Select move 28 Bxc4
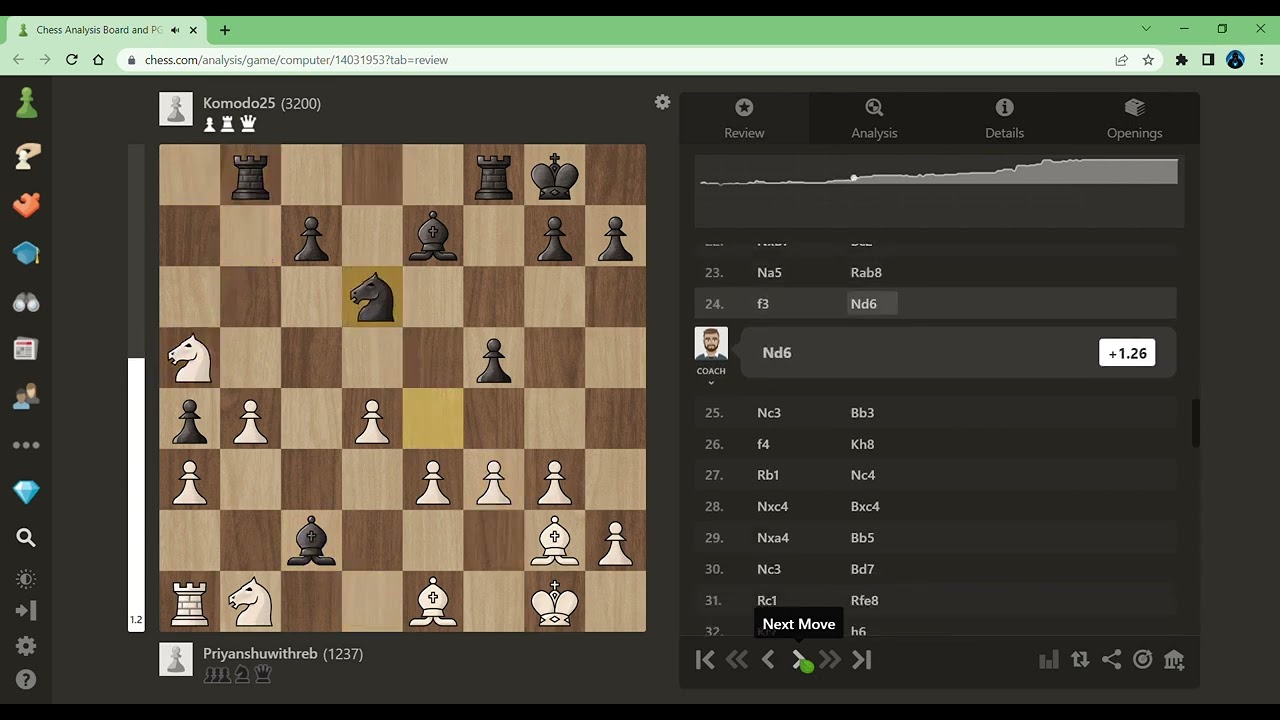1280x720 pixels. click(x=865, y=507)
